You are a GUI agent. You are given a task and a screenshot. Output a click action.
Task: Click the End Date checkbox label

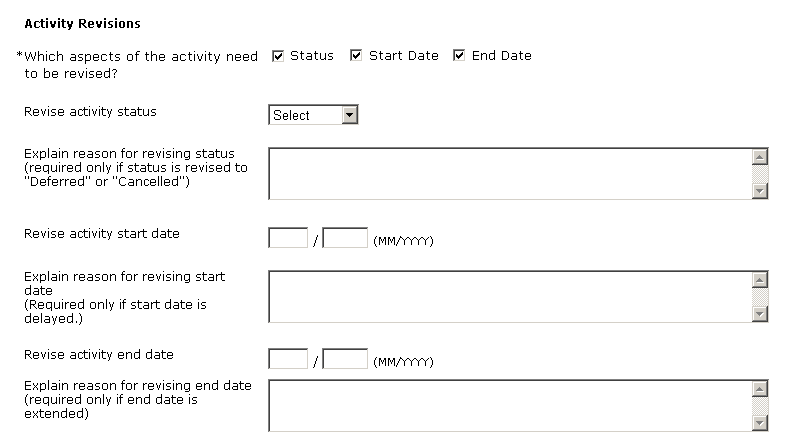point(502,56)
